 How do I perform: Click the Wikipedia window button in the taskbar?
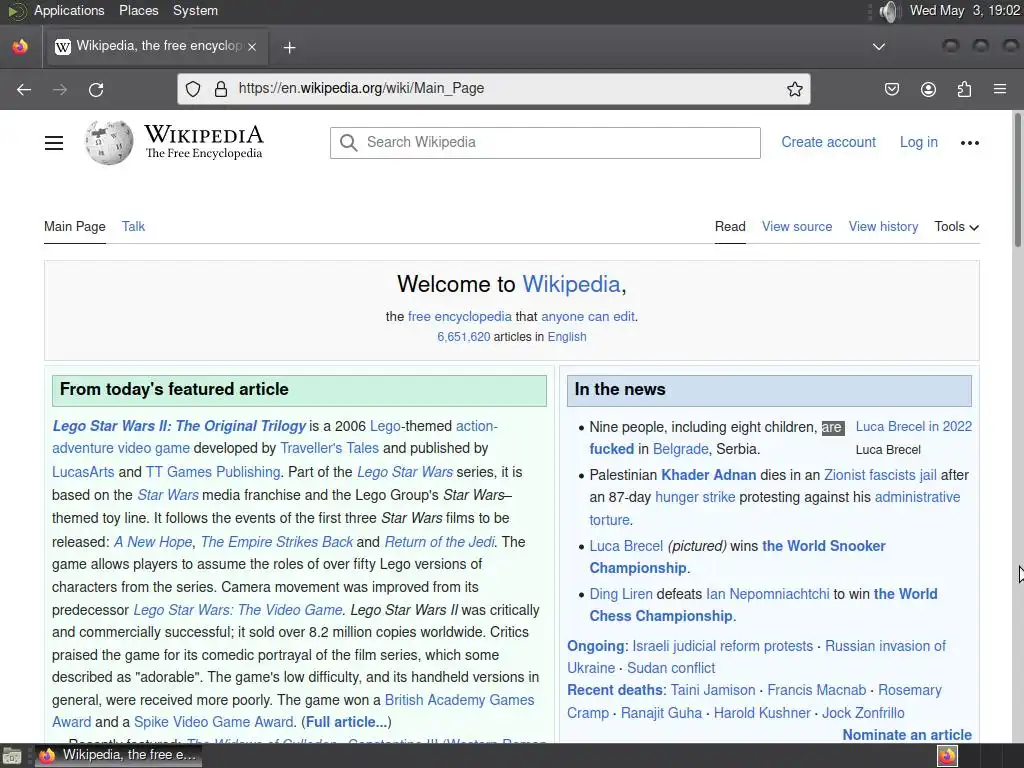(118, 756)
